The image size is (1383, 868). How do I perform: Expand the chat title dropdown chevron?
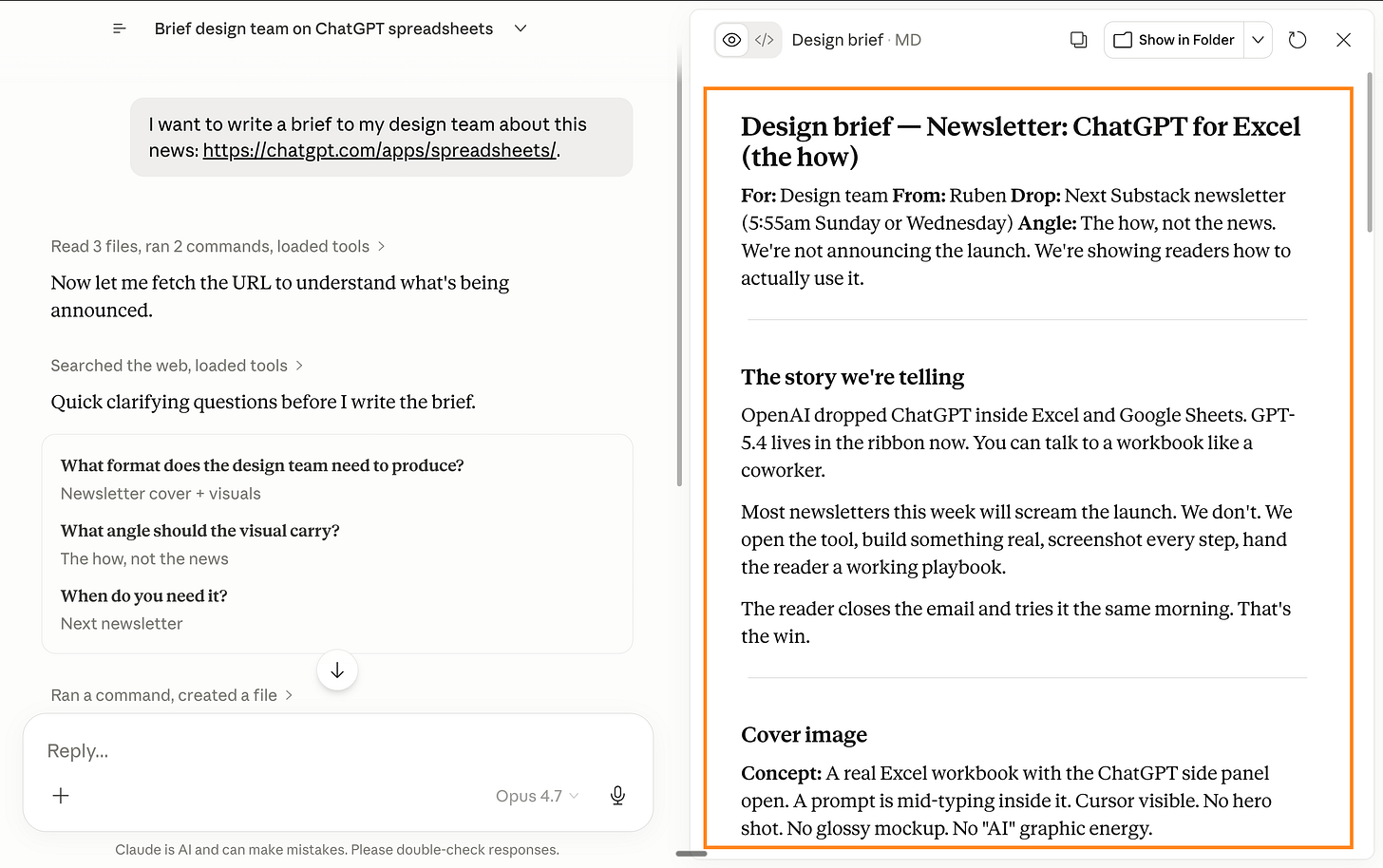(x=521, y=28)
